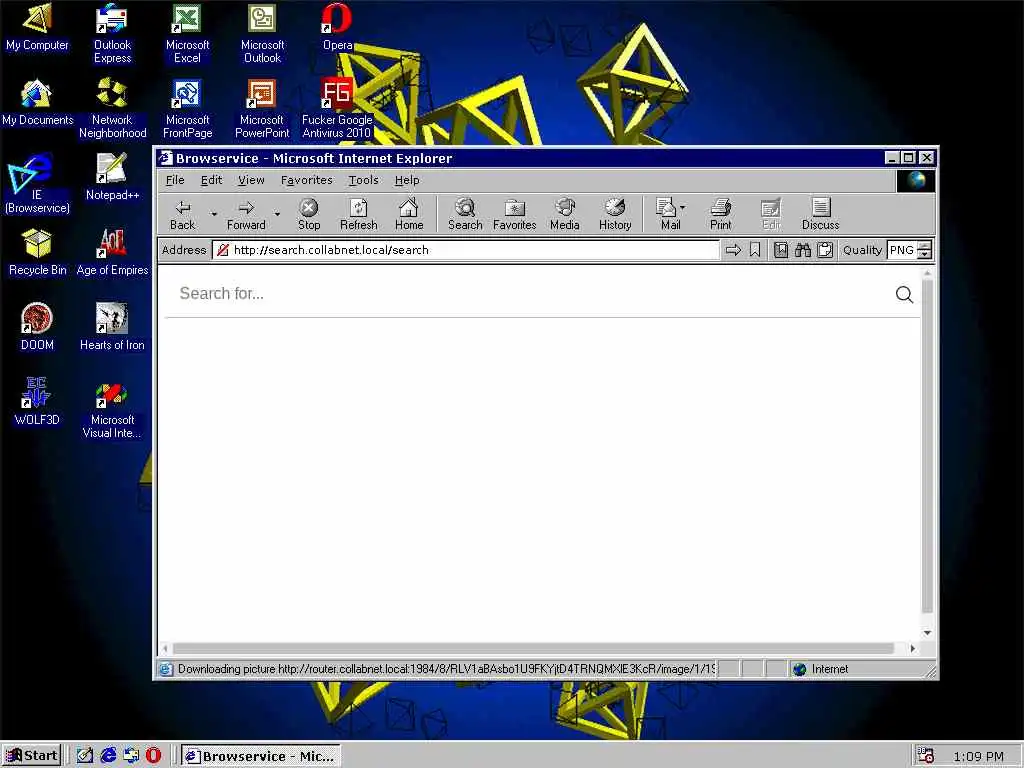Open the Edit menu

[211, 180]
